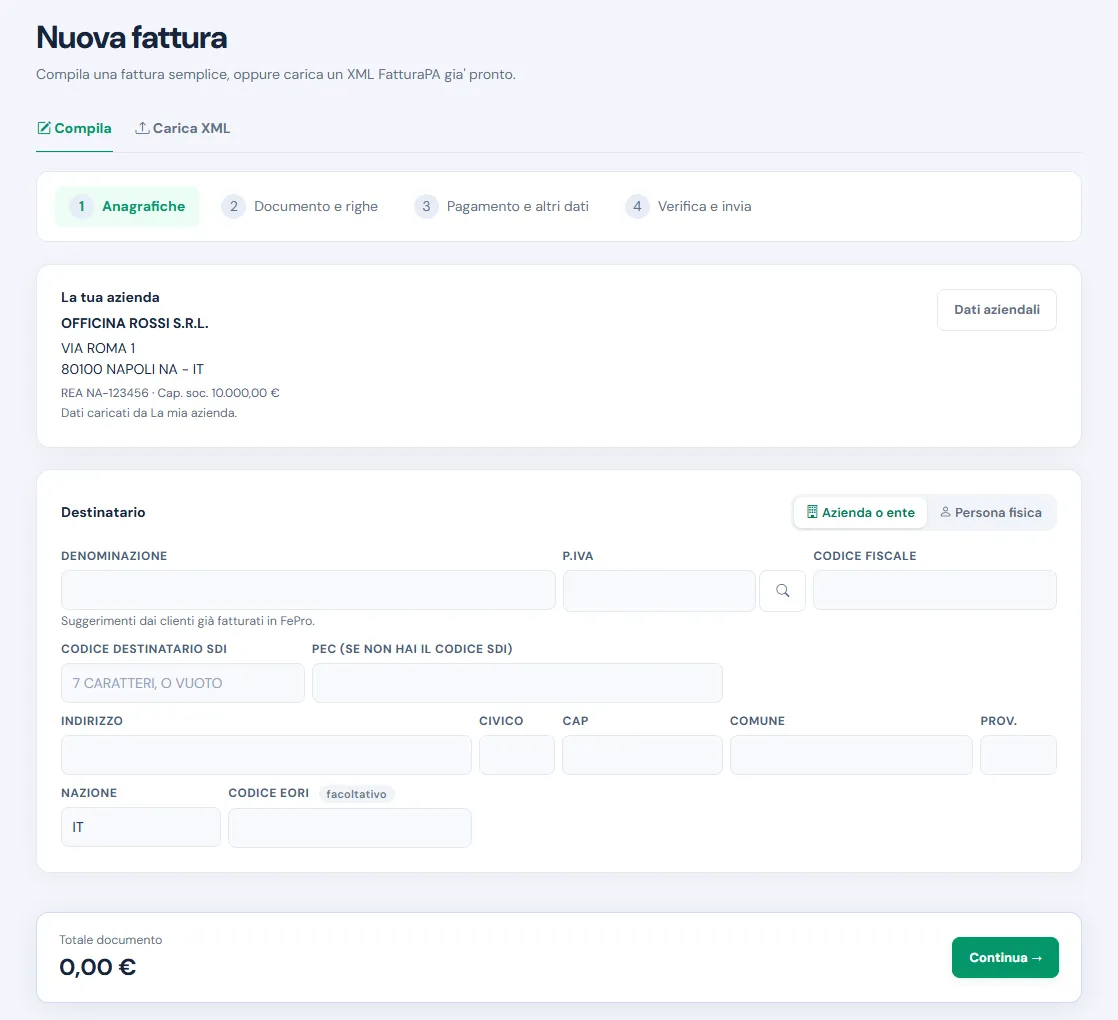Go to step 4 Verifica e invia
This screenshot has height=1020, width=1118.
pos(688,206)
